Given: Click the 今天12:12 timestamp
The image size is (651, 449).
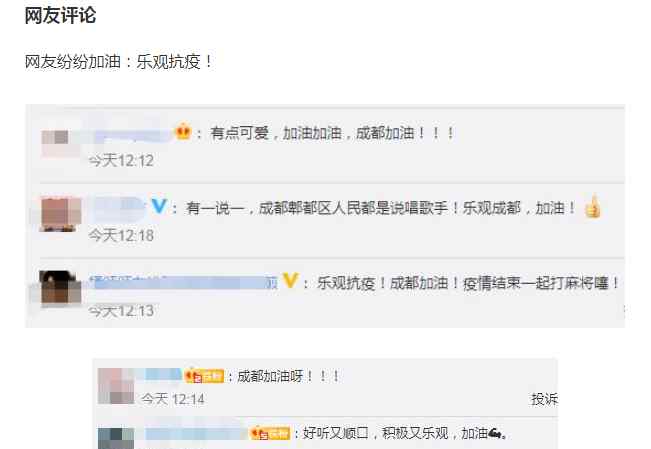Looking at the screenshot, I should [121, 160].
